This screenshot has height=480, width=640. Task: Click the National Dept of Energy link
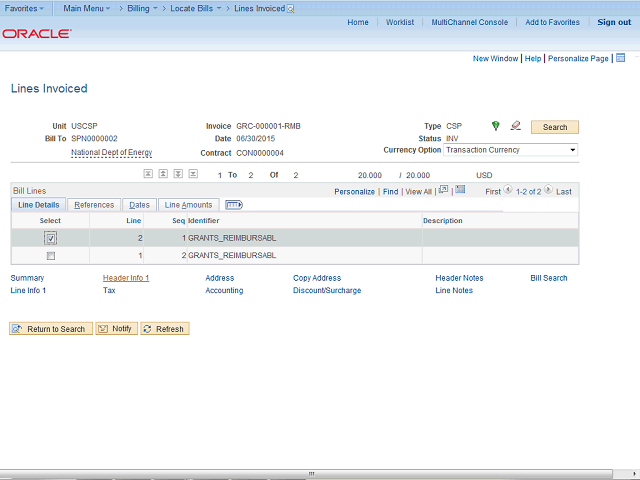[x=111, y=153]
